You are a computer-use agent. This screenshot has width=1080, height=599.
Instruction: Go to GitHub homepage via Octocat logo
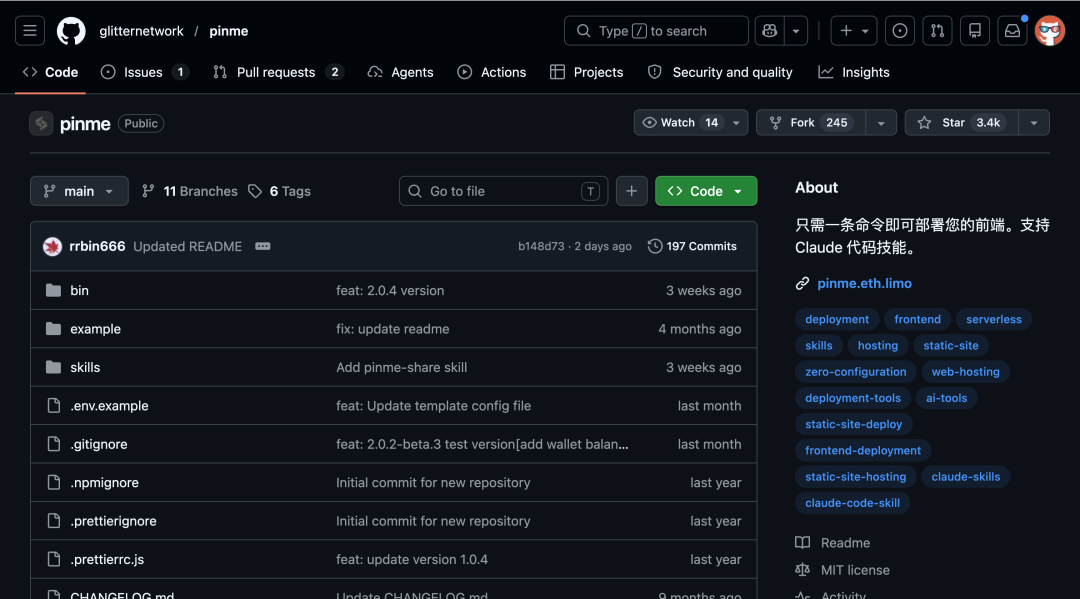[x=71, y=31]
